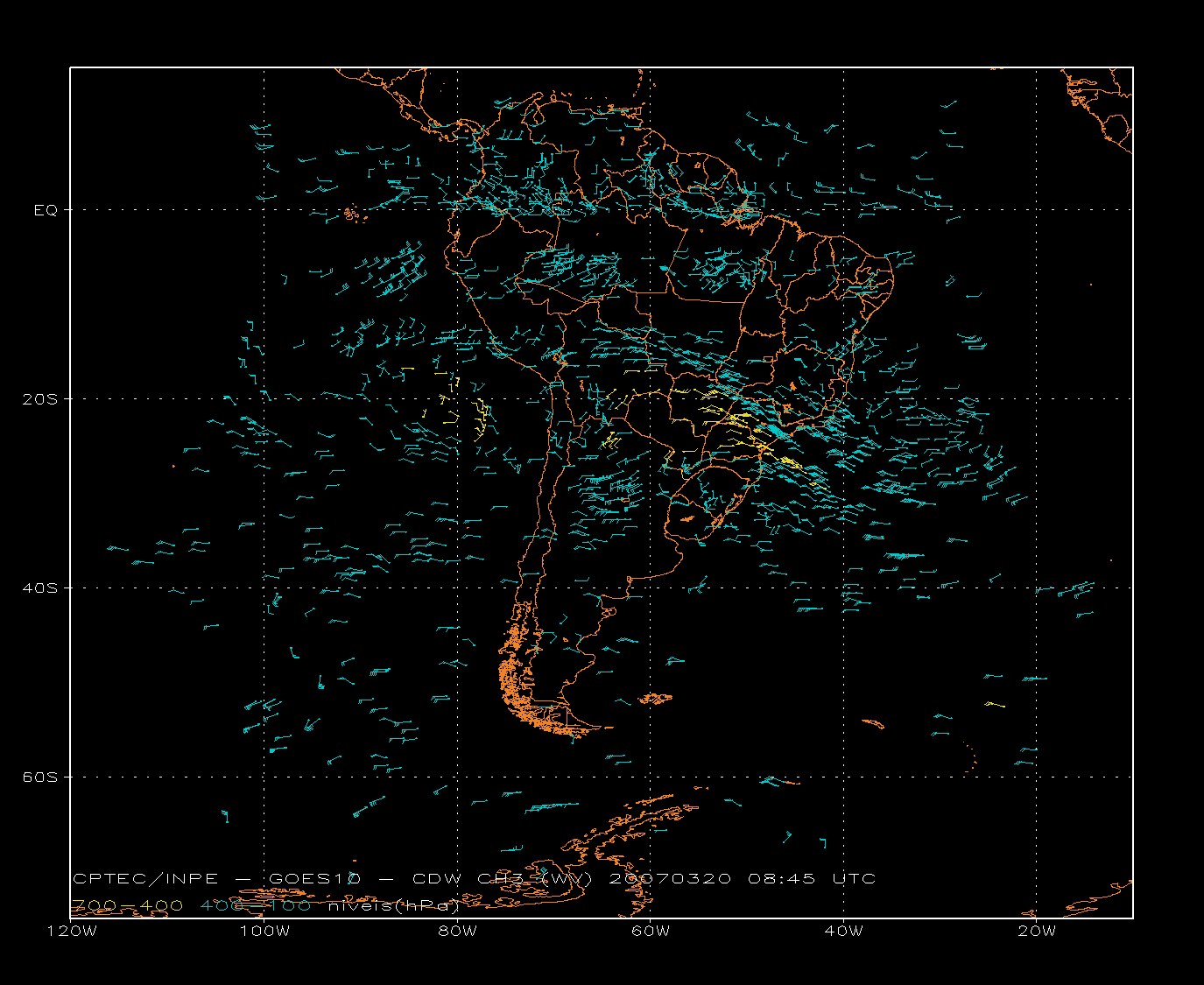
Task: Click the '20070320' date text
Action: point(670,879)
